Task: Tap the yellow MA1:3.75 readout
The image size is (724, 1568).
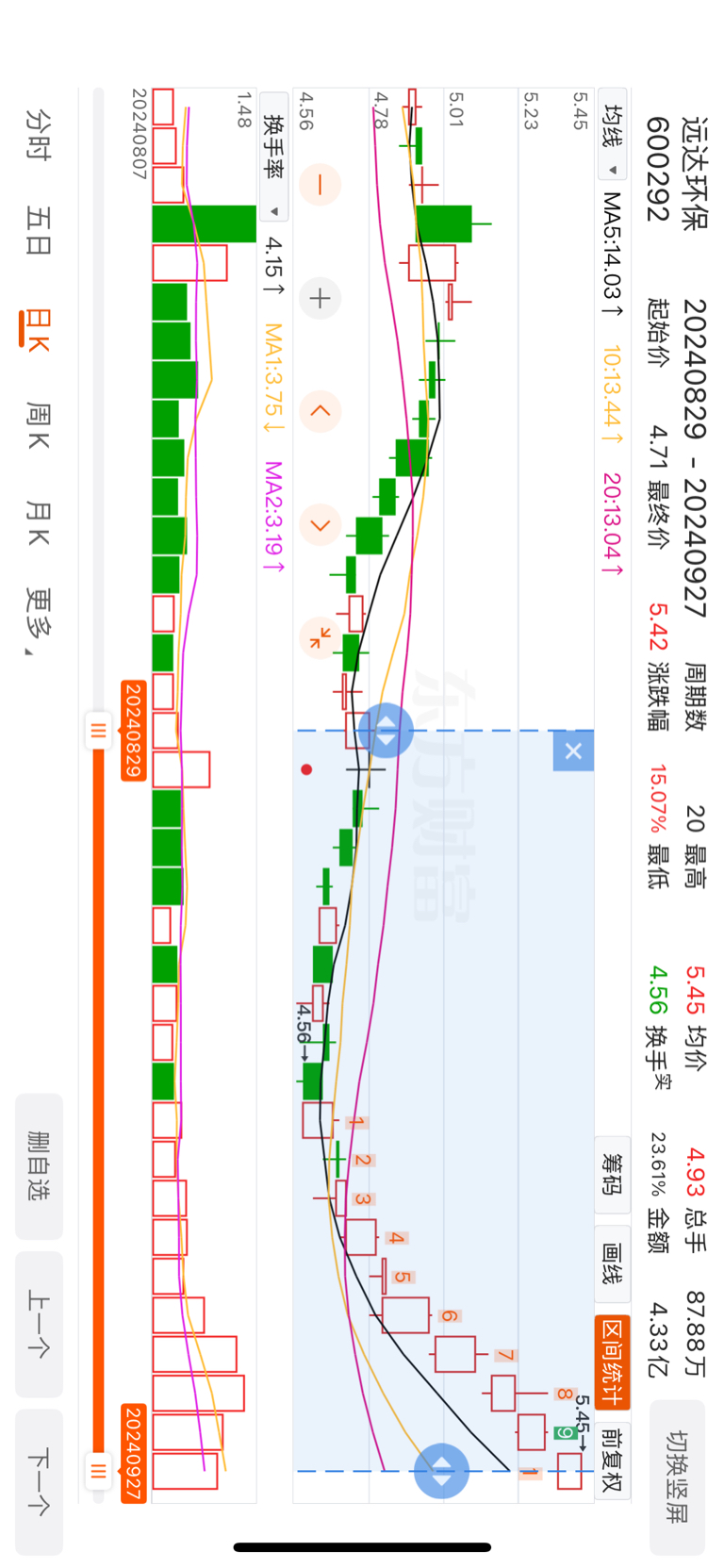Action: [272, 378]
